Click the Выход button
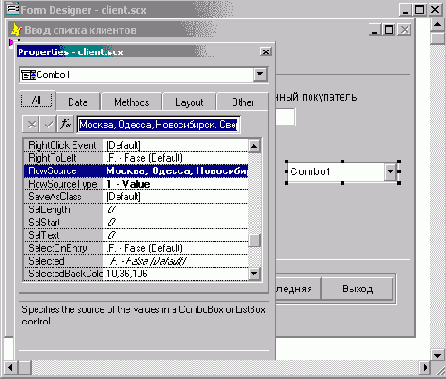 pos(357,288)
